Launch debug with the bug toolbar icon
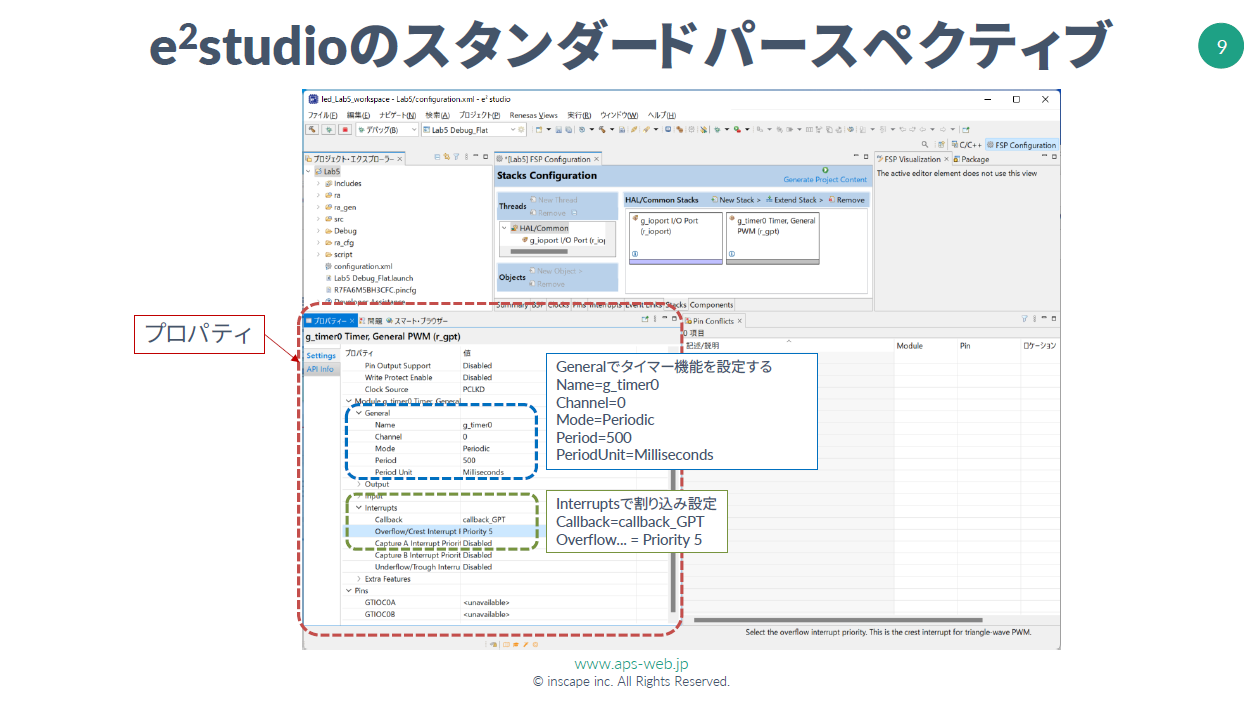Viewport: 1259px width, 701px height. coord(328,129)
